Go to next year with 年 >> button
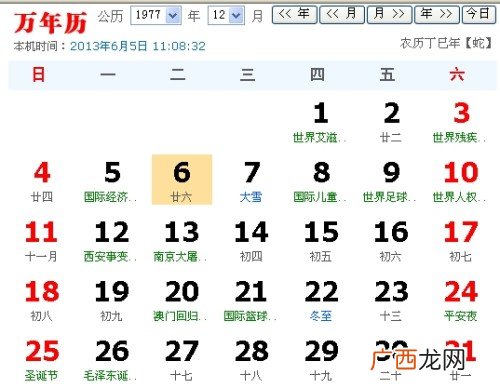Screen dimensions: 500x388 pos(437,15)
